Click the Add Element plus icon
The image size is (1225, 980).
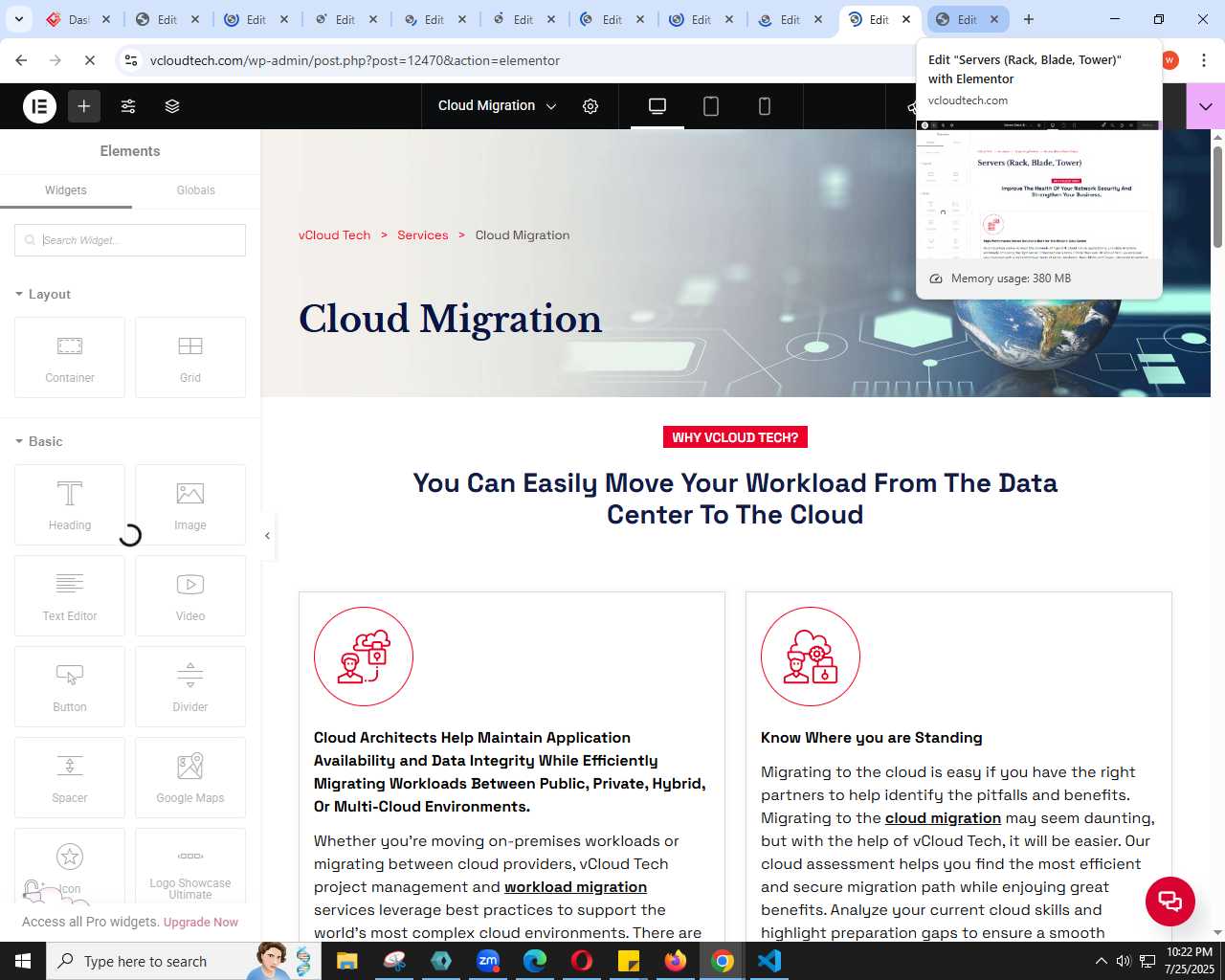click(84, 106)
